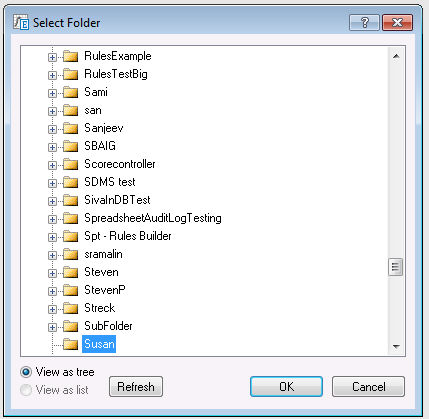Select the SBAIG folder icon
This screenshot has height=419, width=429.
[70, 146]
